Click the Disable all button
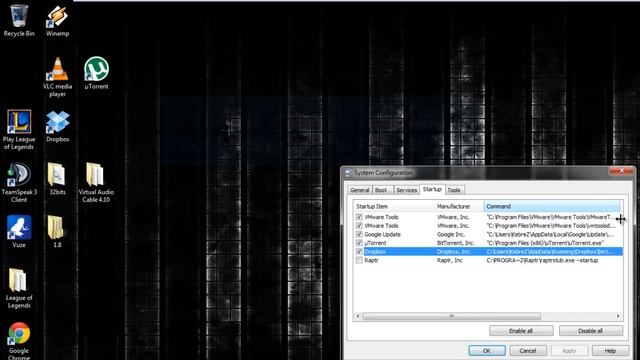The width and height of the screenshot is (640, 360). (591, 331)
